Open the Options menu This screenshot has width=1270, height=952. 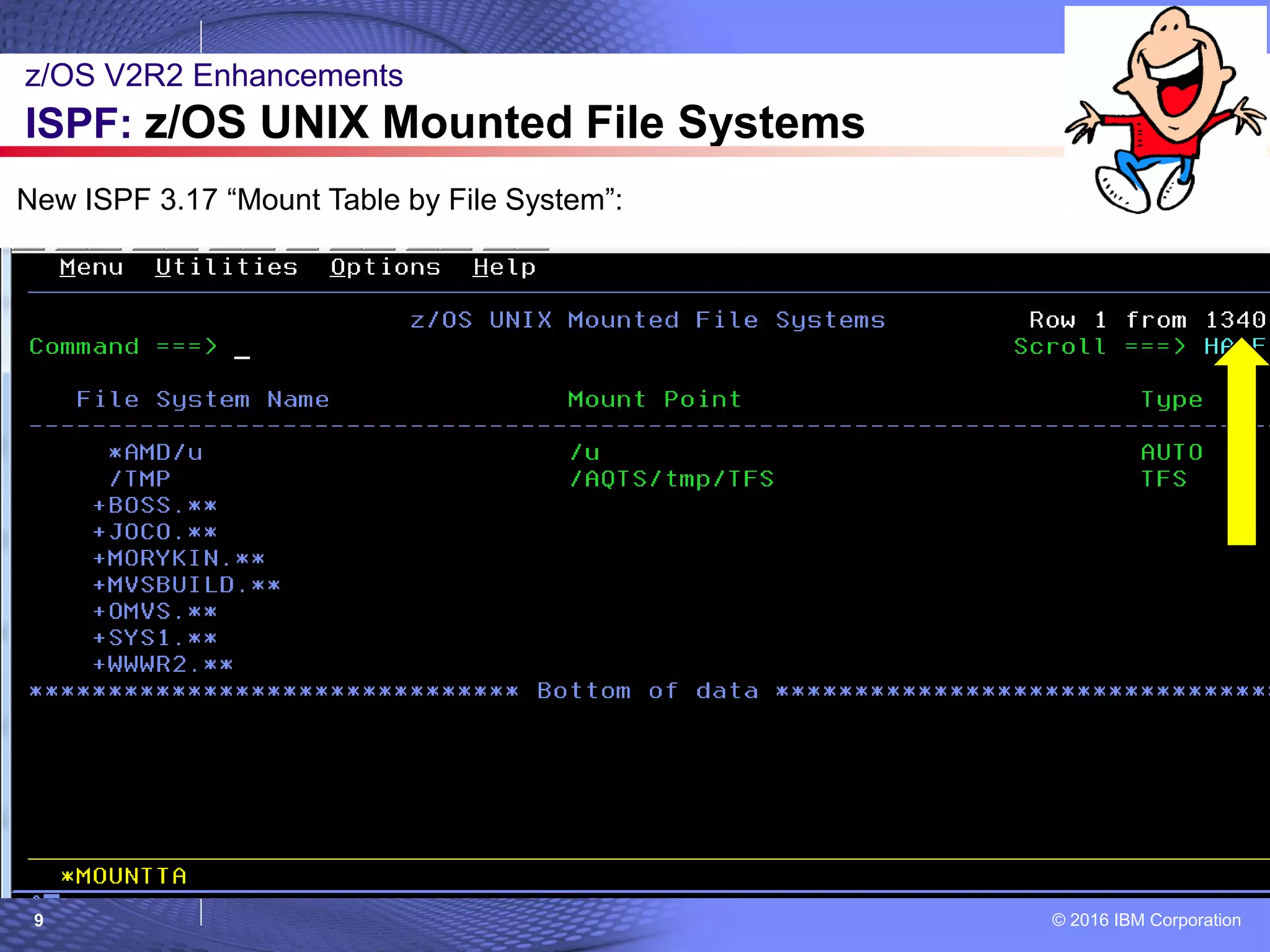click(x=385, y=268)
